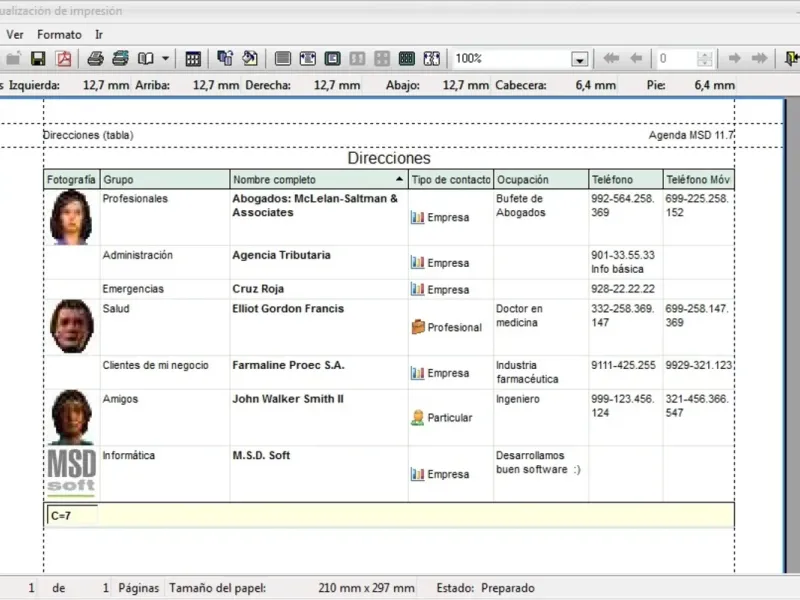Viewport: 800px width, 600px height.
Task: Open the Ver menu
Action: 15,34
